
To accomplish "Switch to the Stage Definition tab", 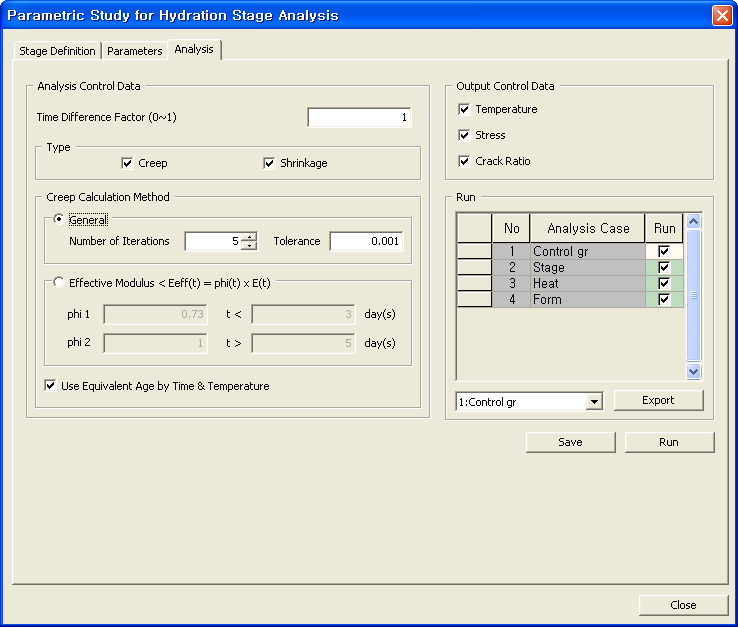I will coord(58,51).
